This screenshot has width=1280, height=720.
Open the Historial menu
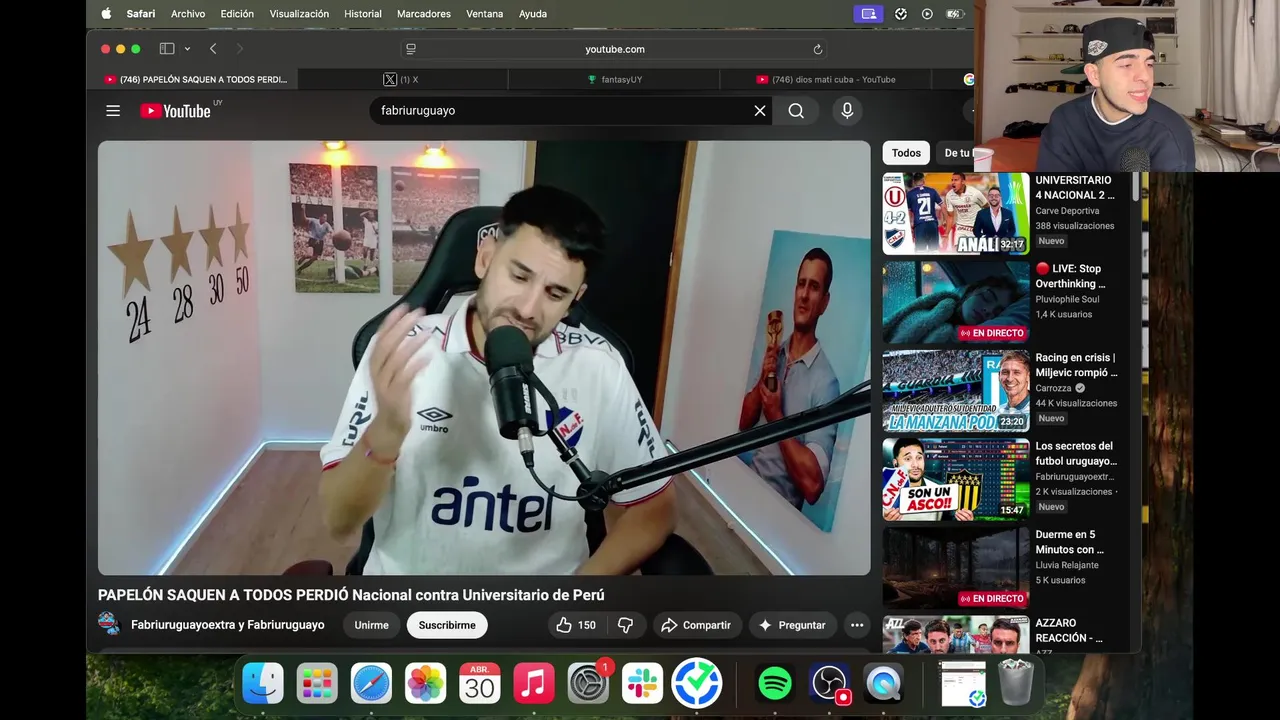(x=363, y=14)
